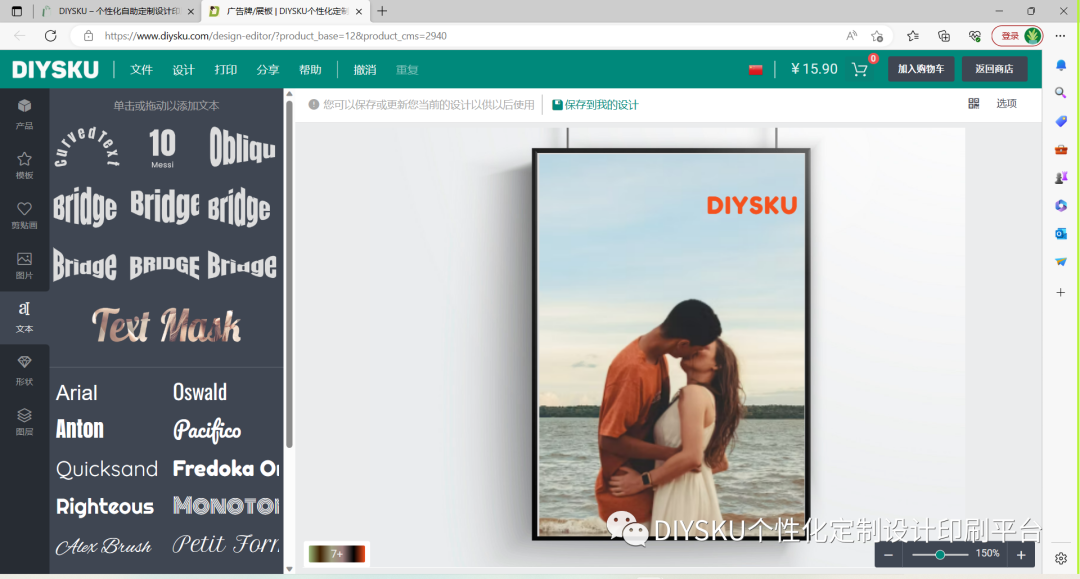Open the 形状 (Shapes) sidebar panel

[x=24, y=370]
